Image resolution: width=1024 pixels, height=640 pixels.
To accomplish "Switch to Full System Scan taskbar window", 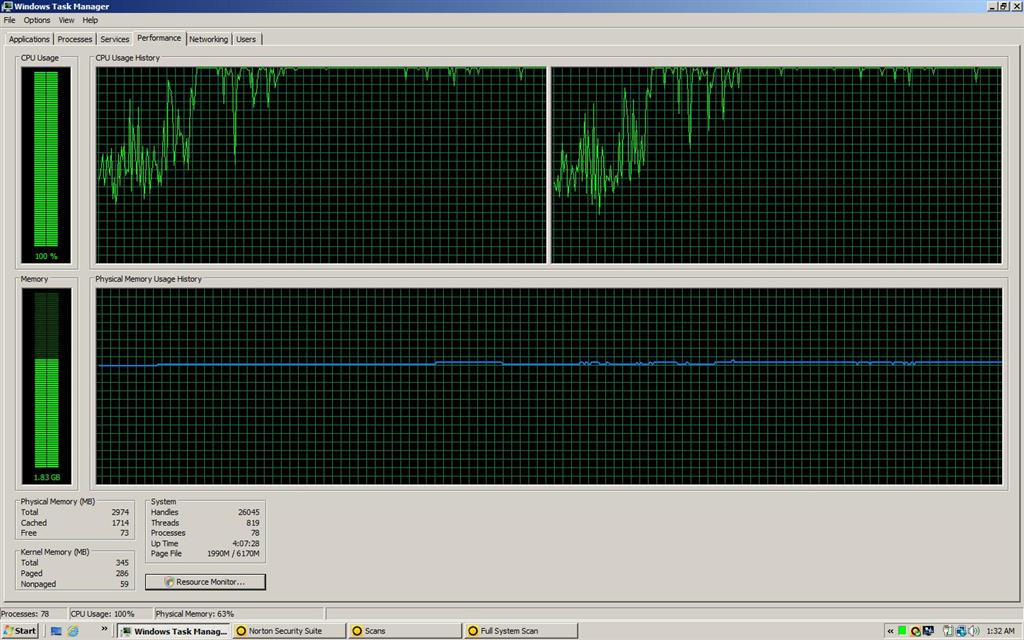I will pos(521,631).
